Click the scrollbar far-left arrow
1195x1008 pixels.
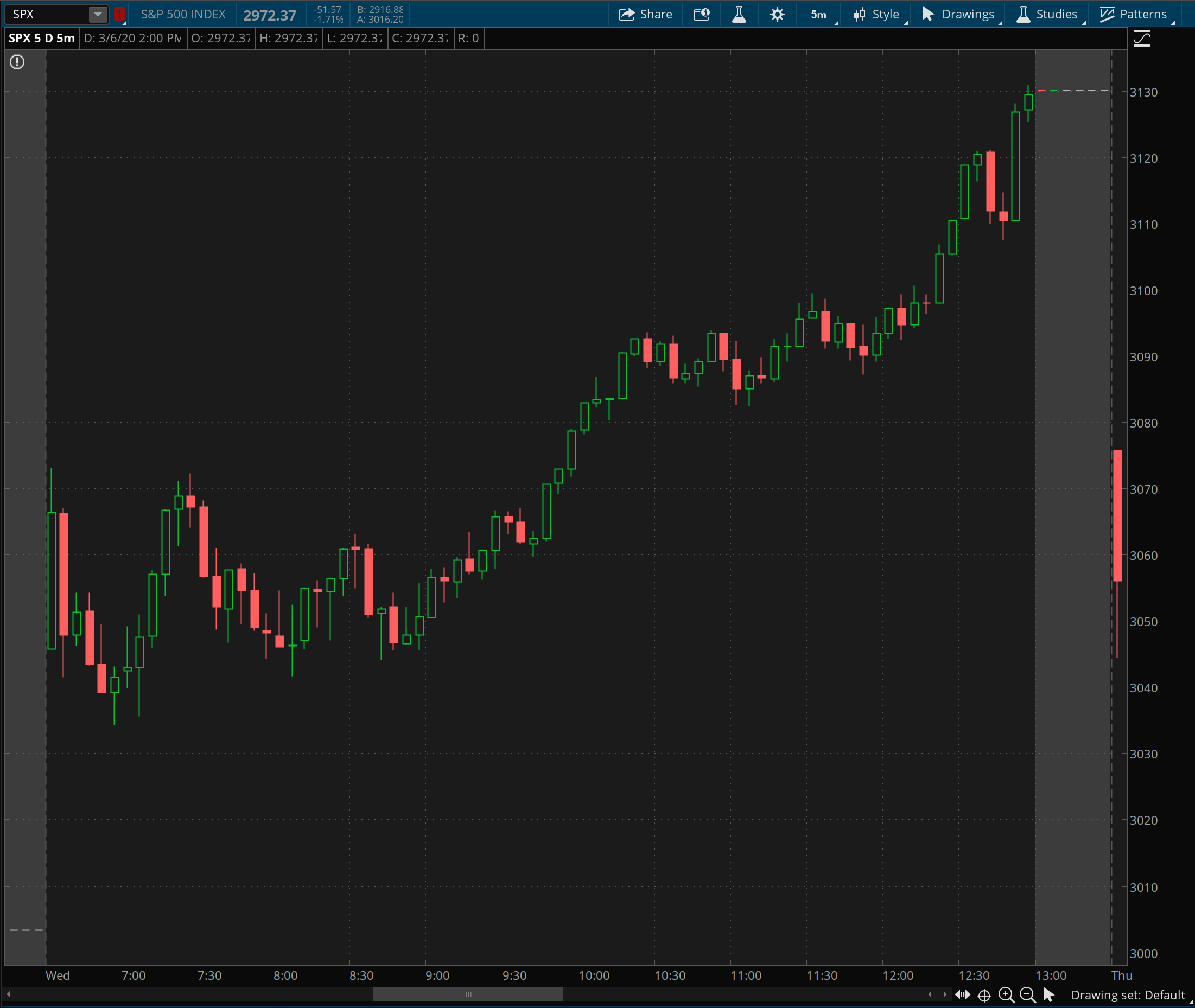8,995
